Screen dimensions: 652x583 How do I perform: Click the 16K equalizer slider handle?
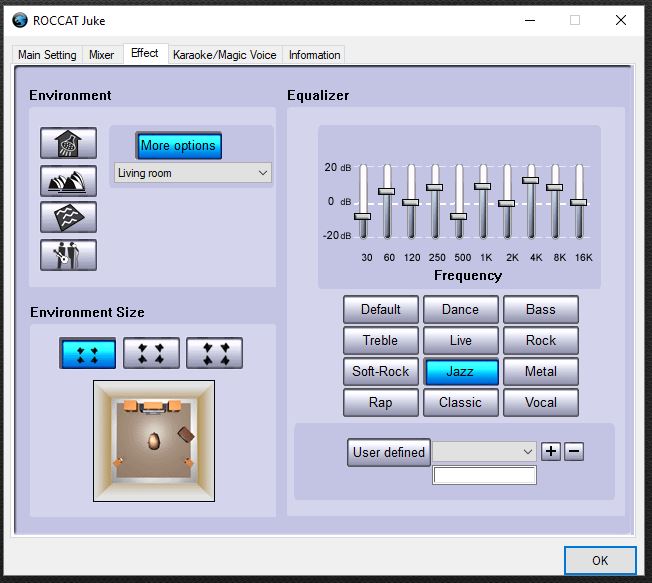[x=579, y=203]
